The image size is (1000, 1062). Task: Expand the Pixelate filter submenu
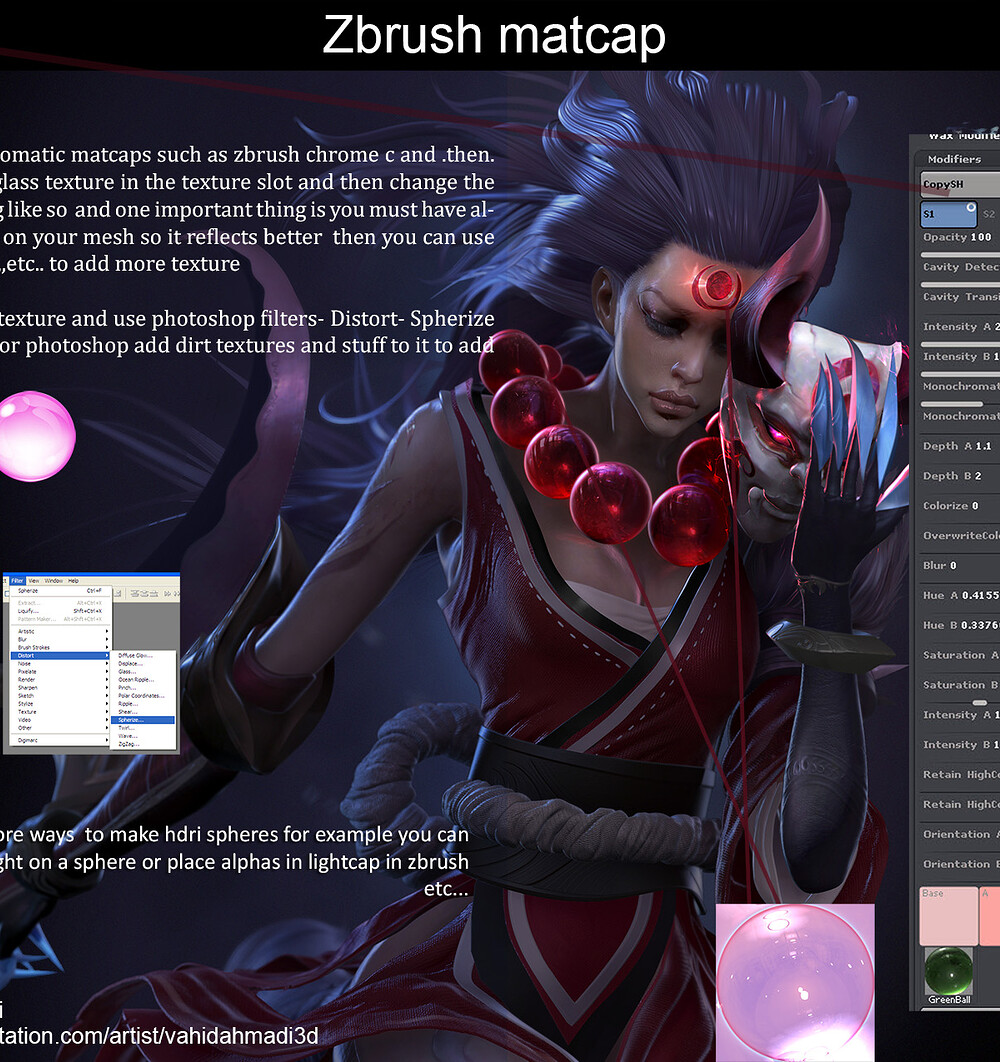[x=60, y=671]
